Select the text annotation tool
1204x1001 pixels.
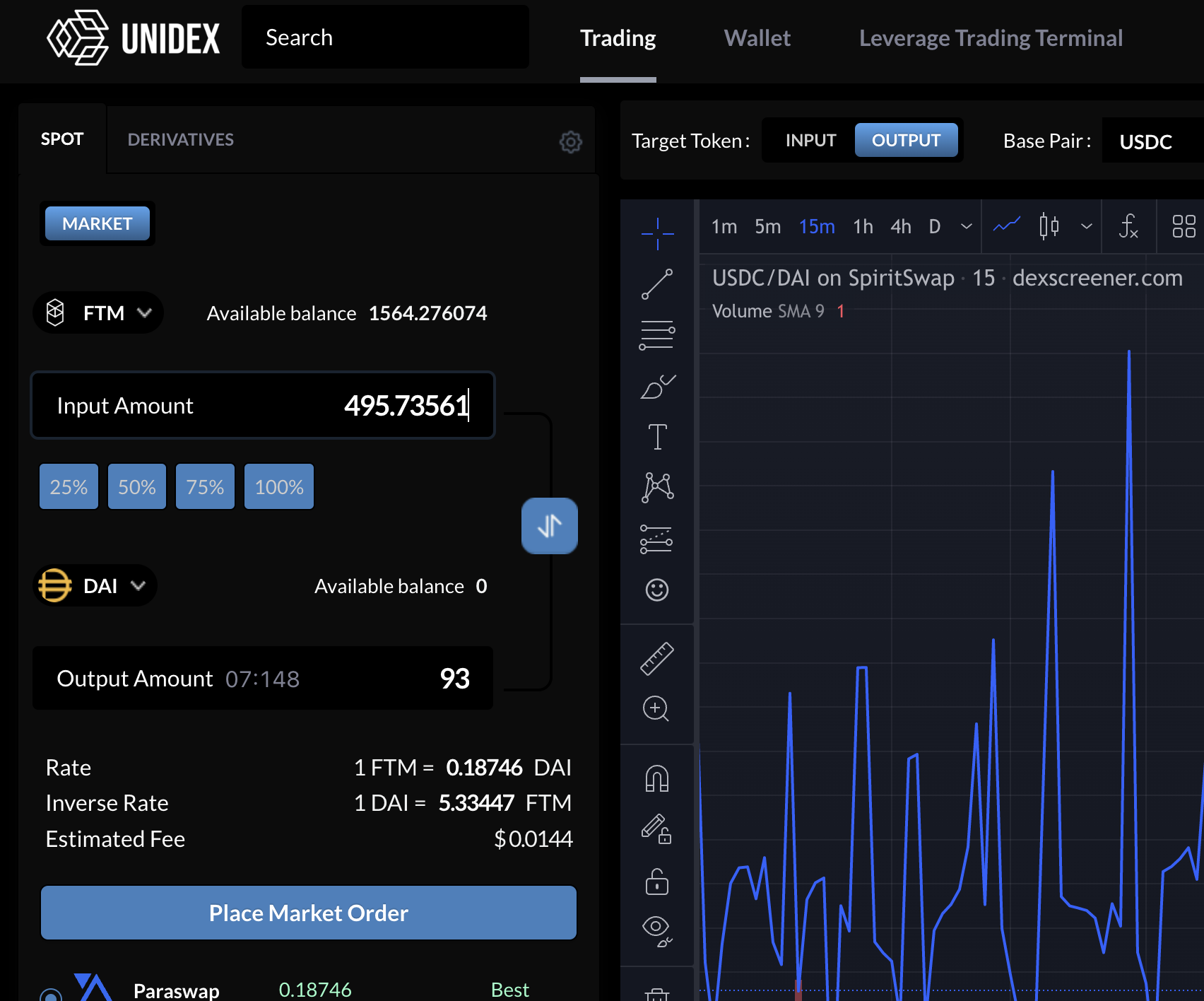pos(657,437)
